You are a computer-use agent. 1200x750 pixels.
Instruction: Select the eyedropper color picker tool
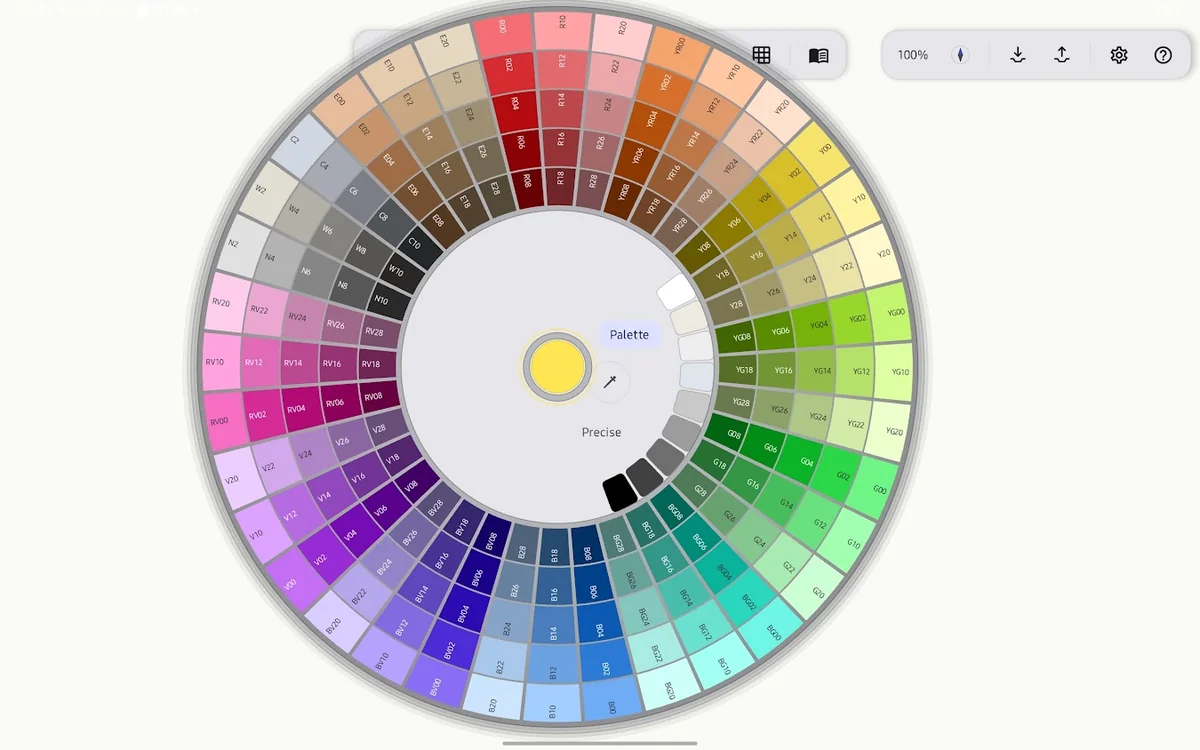[x=610, y=382]
